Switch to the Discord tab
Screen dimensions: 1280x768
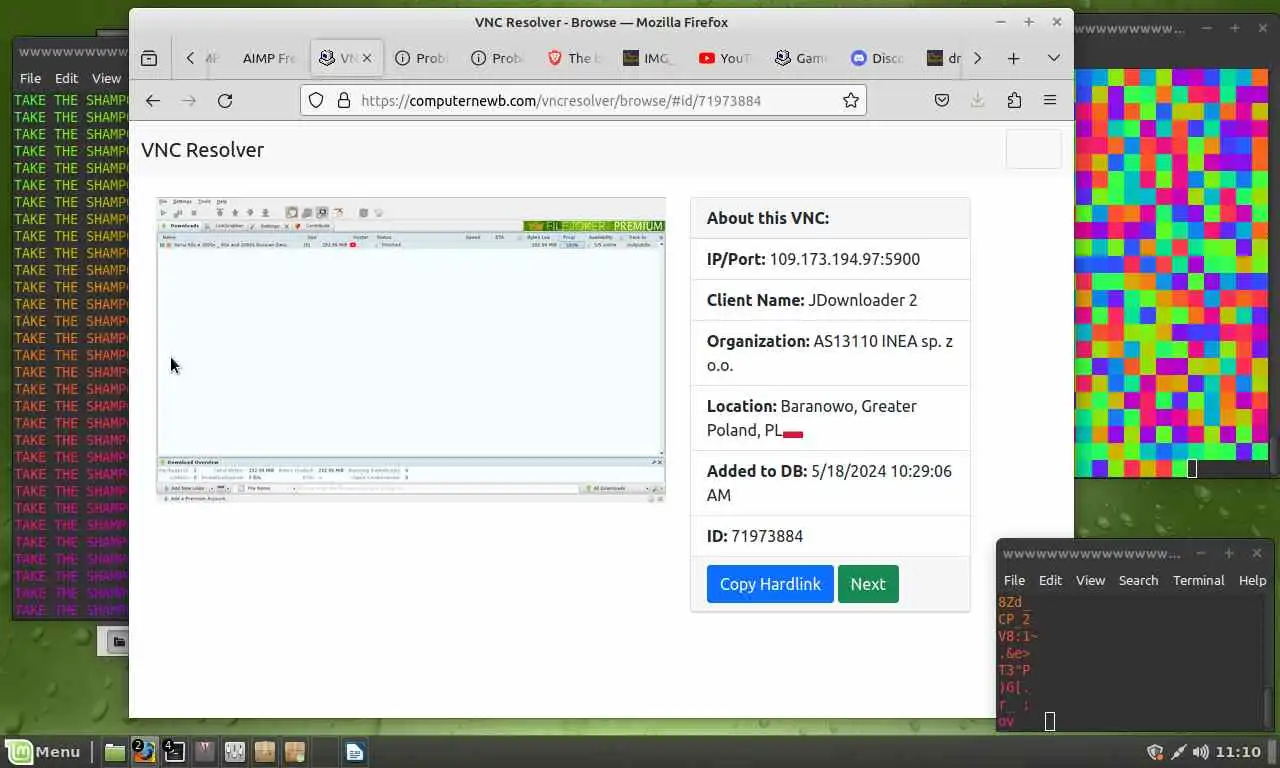[x=878, y=58]
